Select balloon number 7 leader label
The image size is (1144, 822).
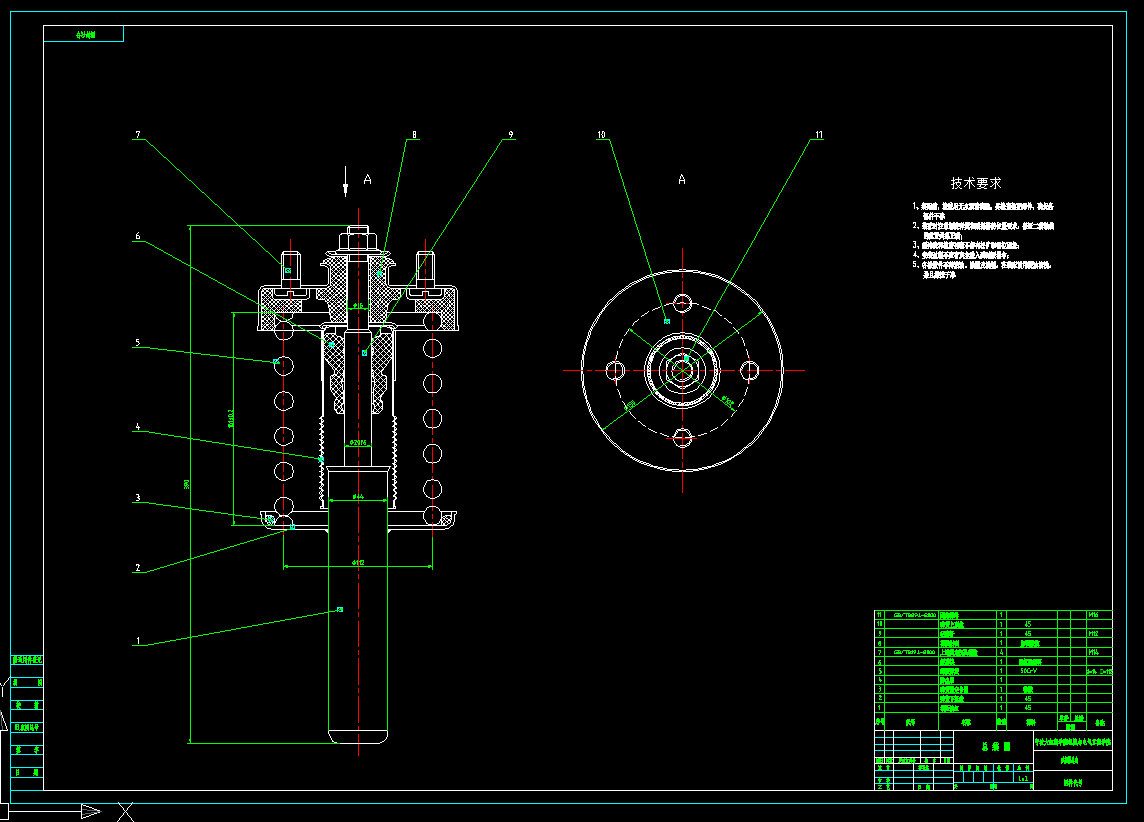pos(138,135)
